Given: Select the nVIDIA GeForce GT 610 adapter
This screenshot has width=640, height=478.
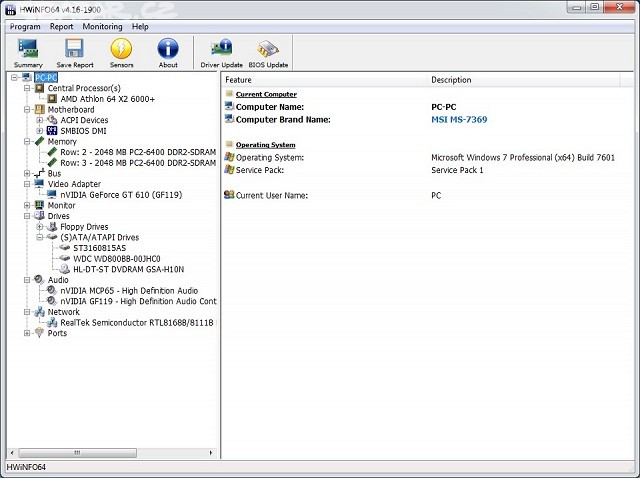Looking at the screenshot, I should point(121,195).
